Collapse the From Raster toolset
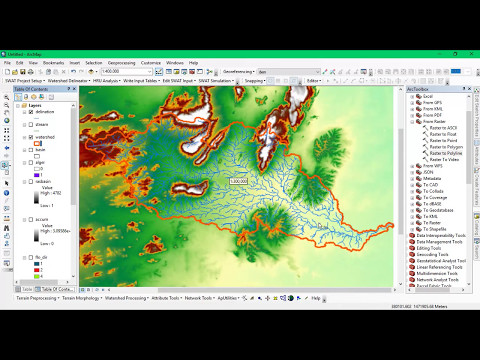 [412, 122]
